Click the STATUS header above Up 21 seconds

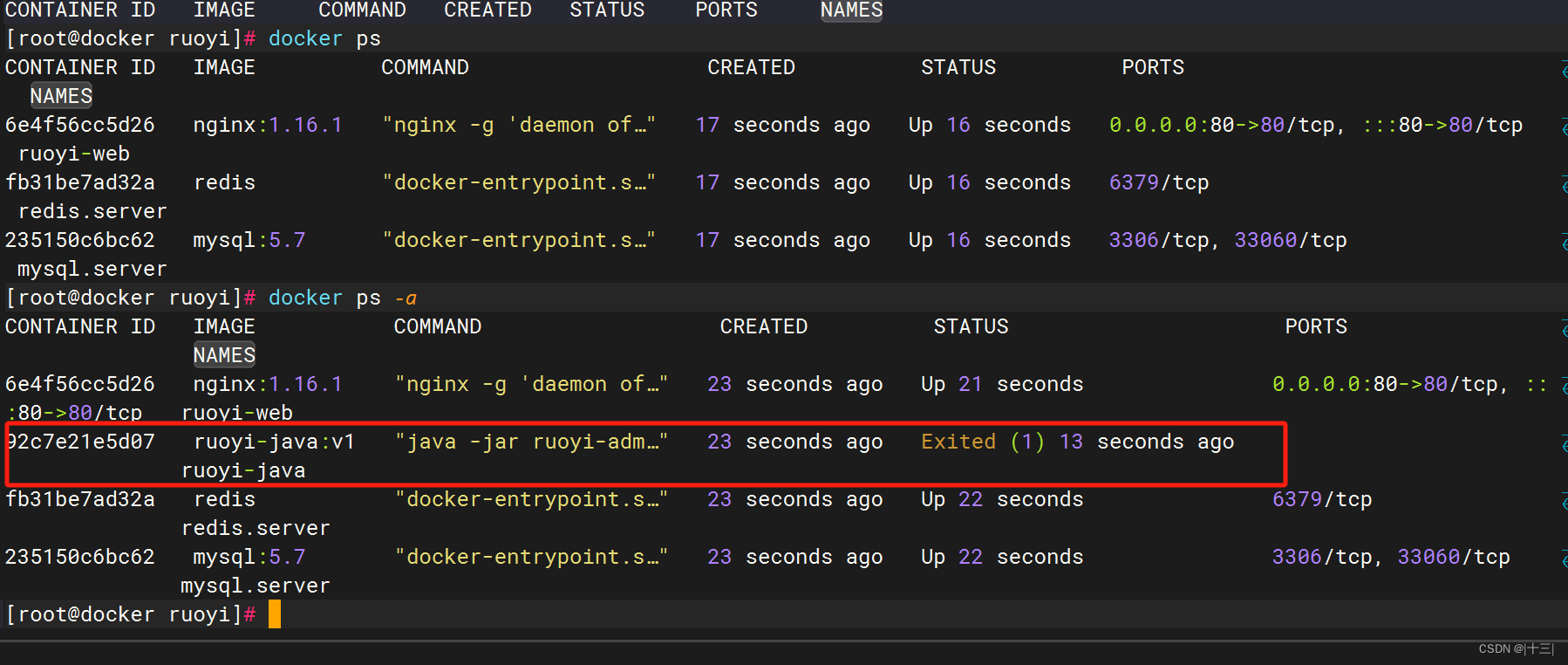click(971, 326)
